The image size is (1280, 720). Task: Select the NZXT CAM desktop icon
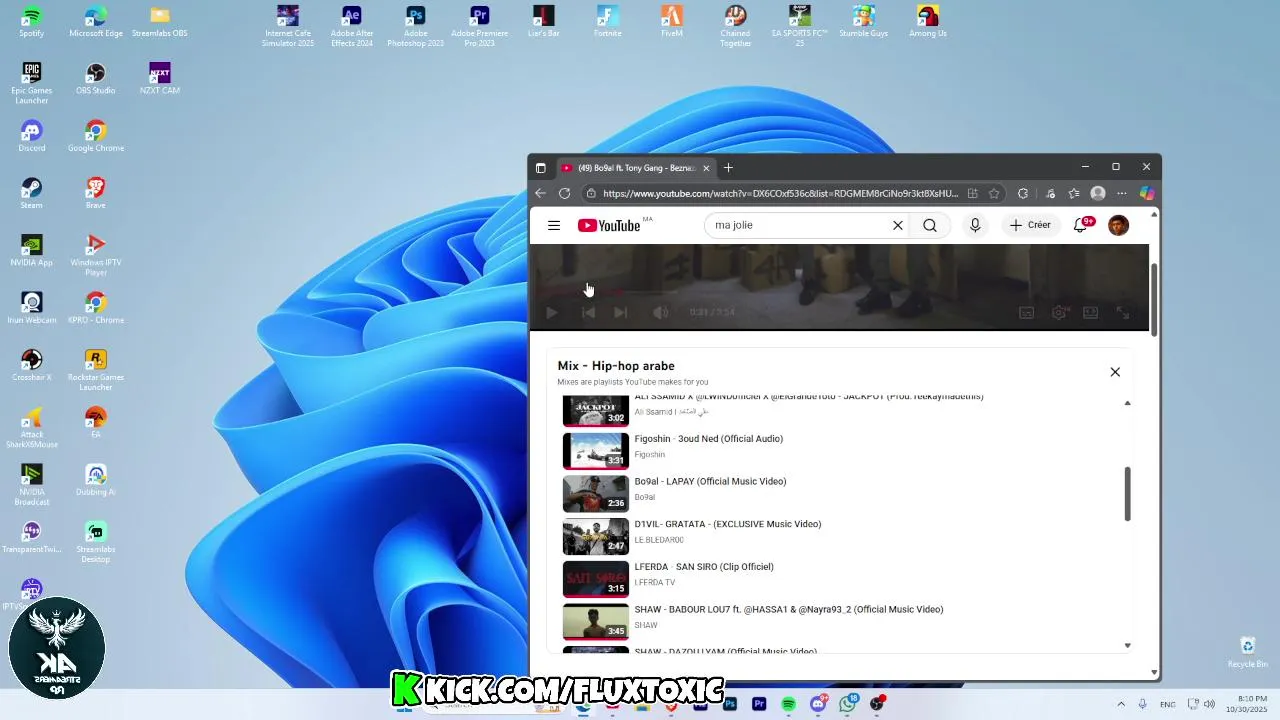tap(160, 79)
